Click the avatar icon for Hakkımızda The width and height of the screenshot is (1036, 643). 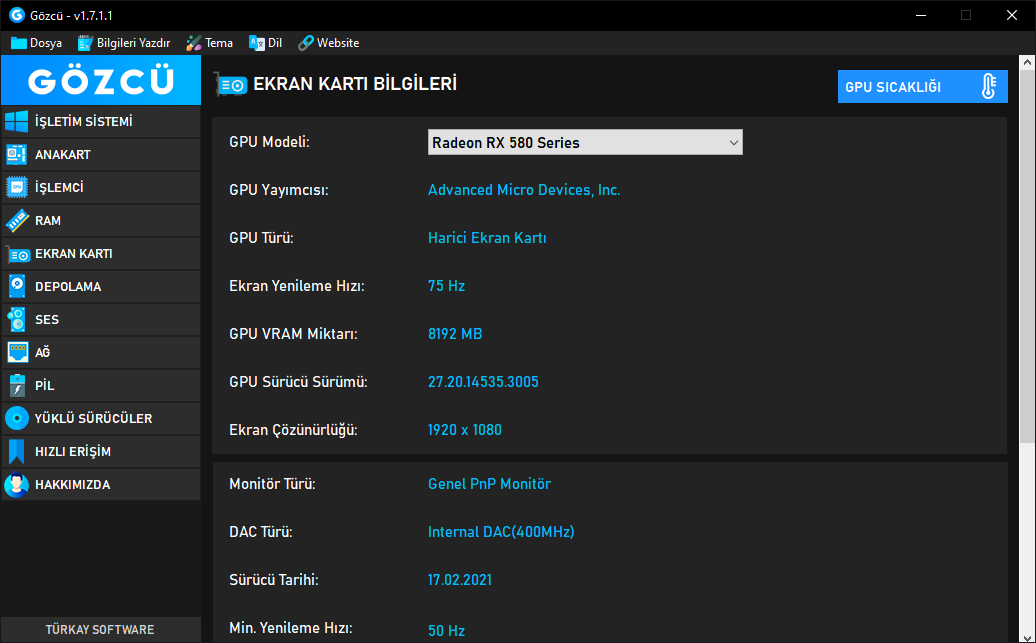(x=16, y=485)
